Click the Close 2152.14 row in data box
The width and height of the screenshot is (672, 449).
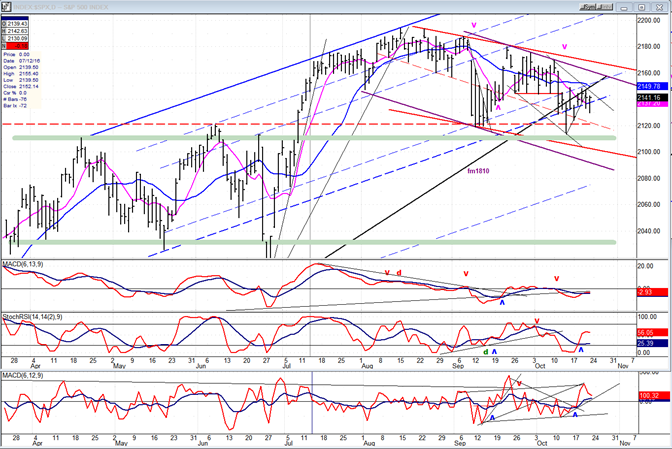point(21,87)
